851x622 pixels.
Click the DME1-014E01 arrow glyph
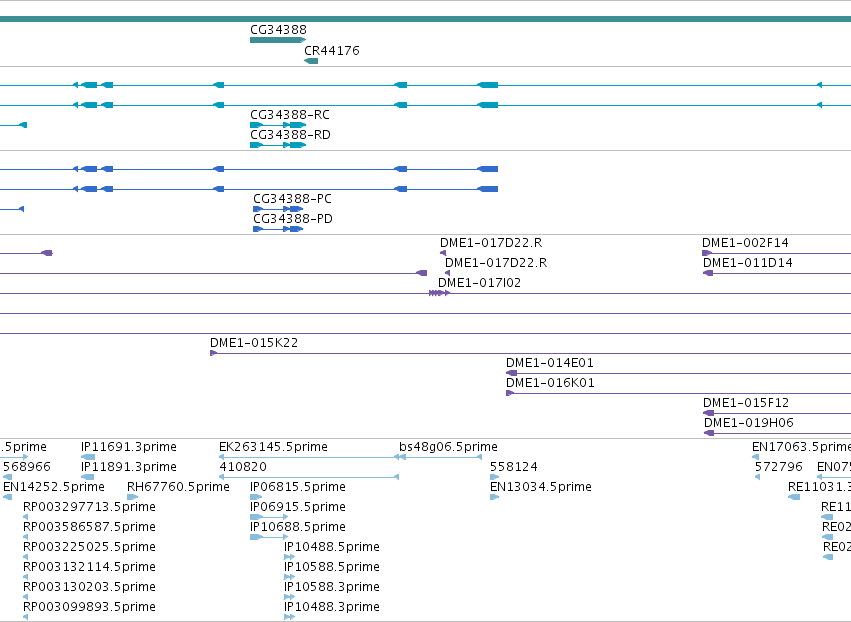[x=511, y=373]
